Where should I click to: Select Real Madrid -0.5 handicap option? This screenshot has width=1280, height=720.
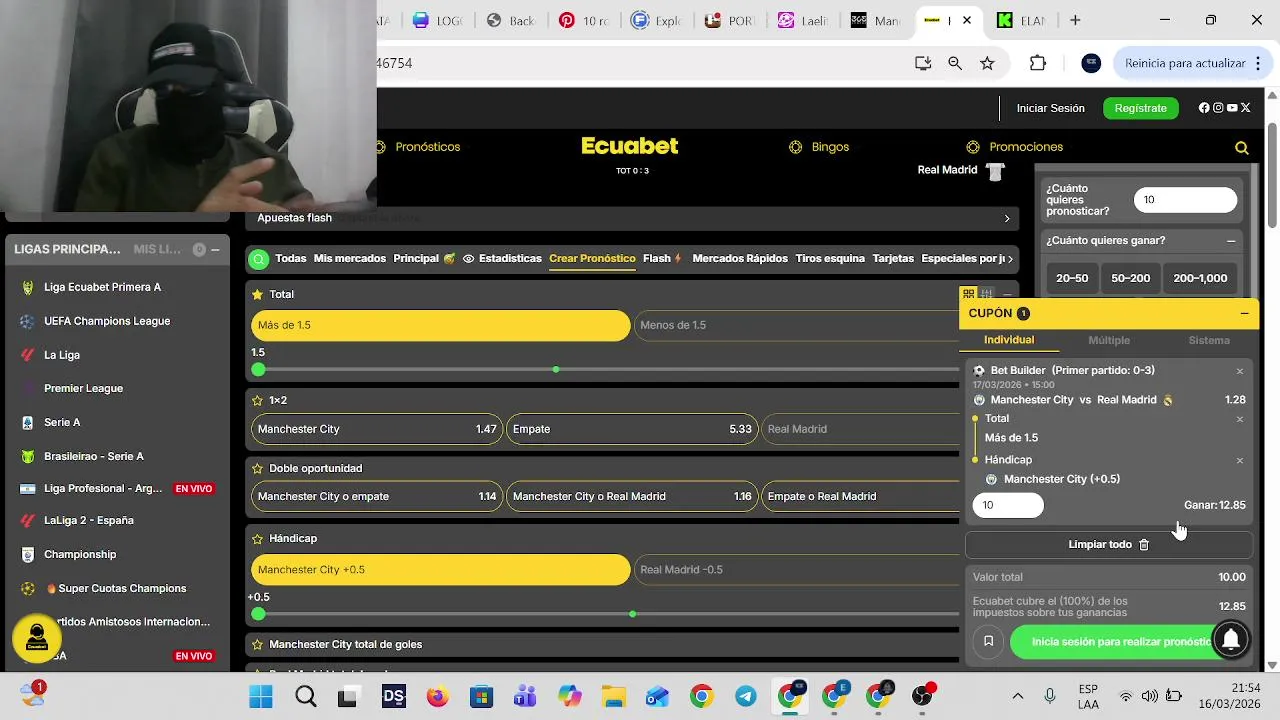point(796,570)
